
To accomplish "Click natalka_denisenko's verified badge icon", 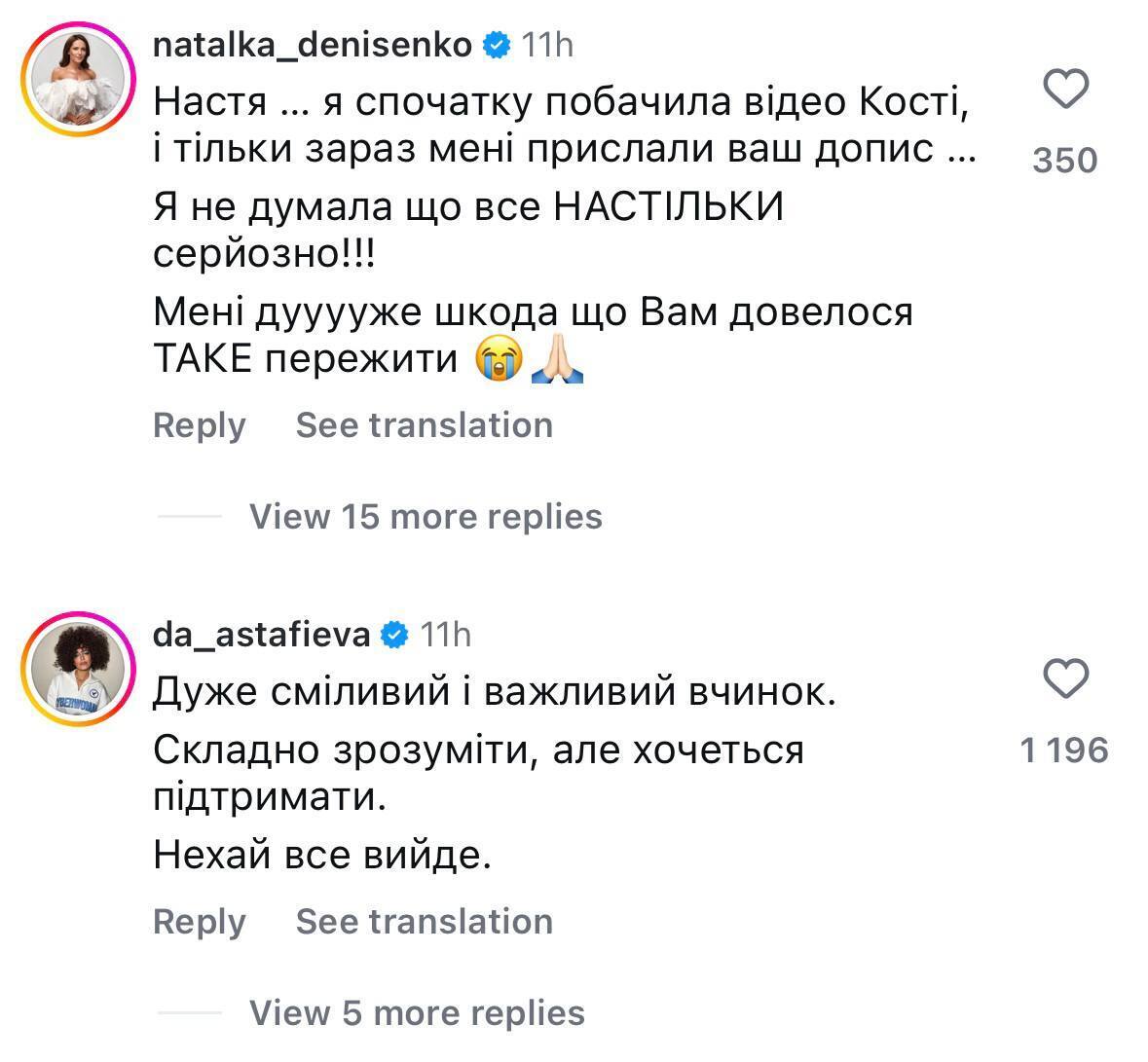I will (499, 44).
